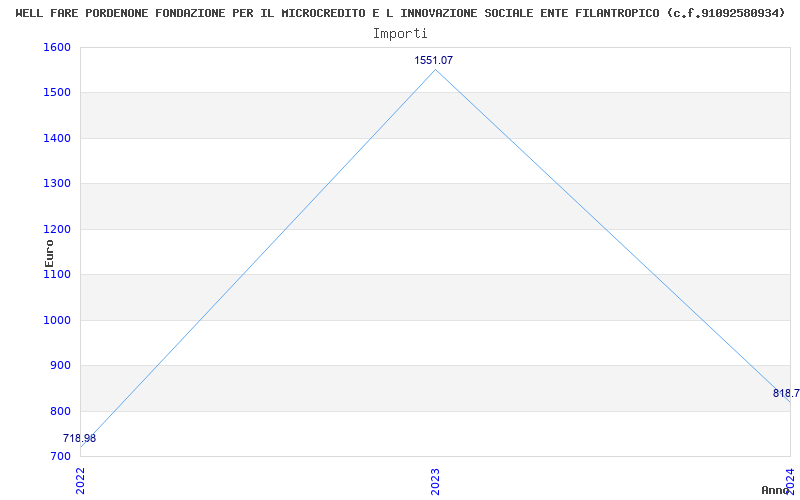Click the WELL FARE PORDENONE chart title
800x500 pixels.
[400, 13]
